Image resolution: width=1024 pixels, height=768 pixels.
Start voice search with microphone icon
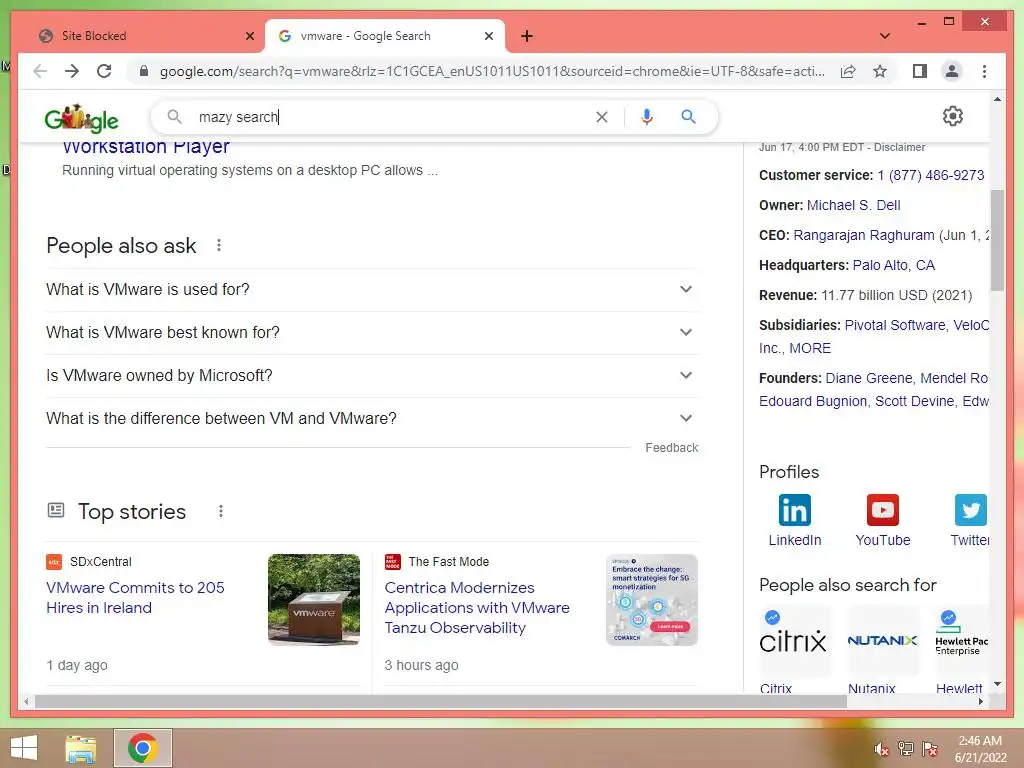[x=647, y=117]
